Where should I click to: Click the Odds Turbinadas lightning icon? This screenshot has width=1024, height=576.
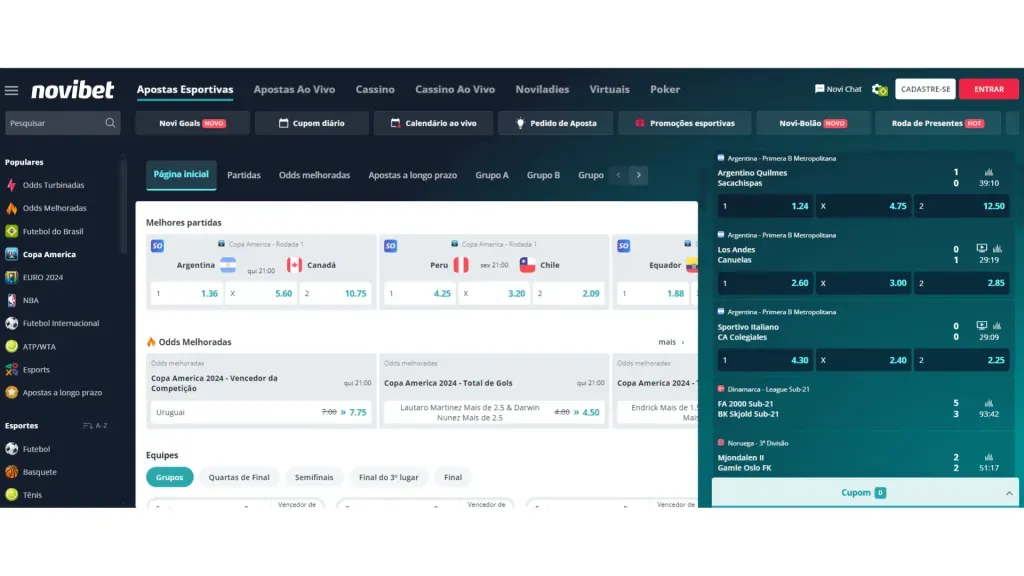(12, 185)
